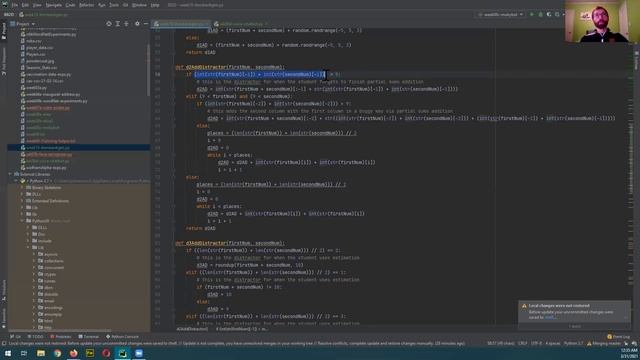640x360 pixels.
Task: Click webcam video thumbnail overlay
Action: [602, 21]
